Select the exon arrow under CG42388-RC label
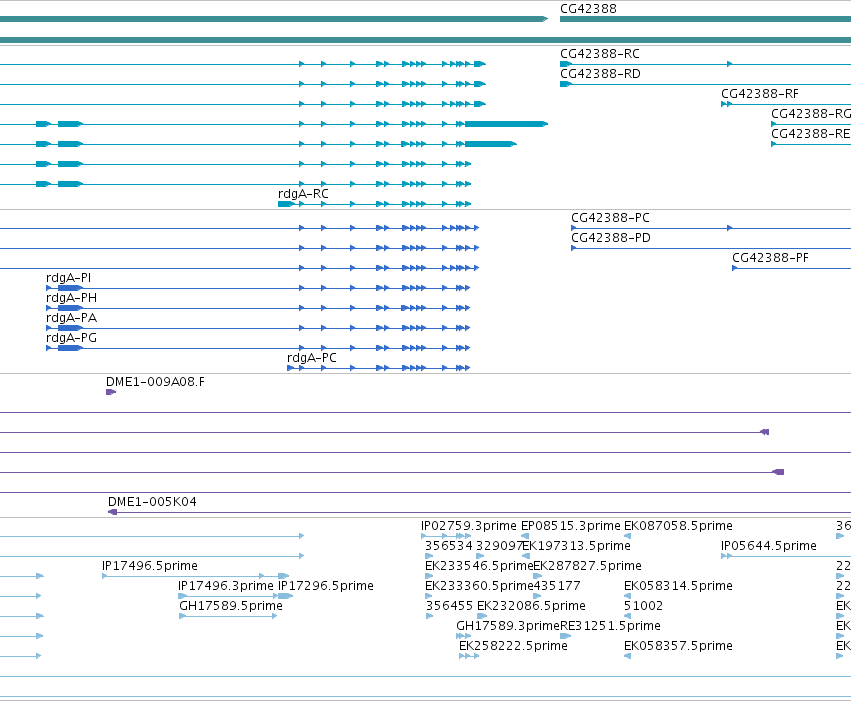This screenshot has width=851, height=701. [566, 64]
